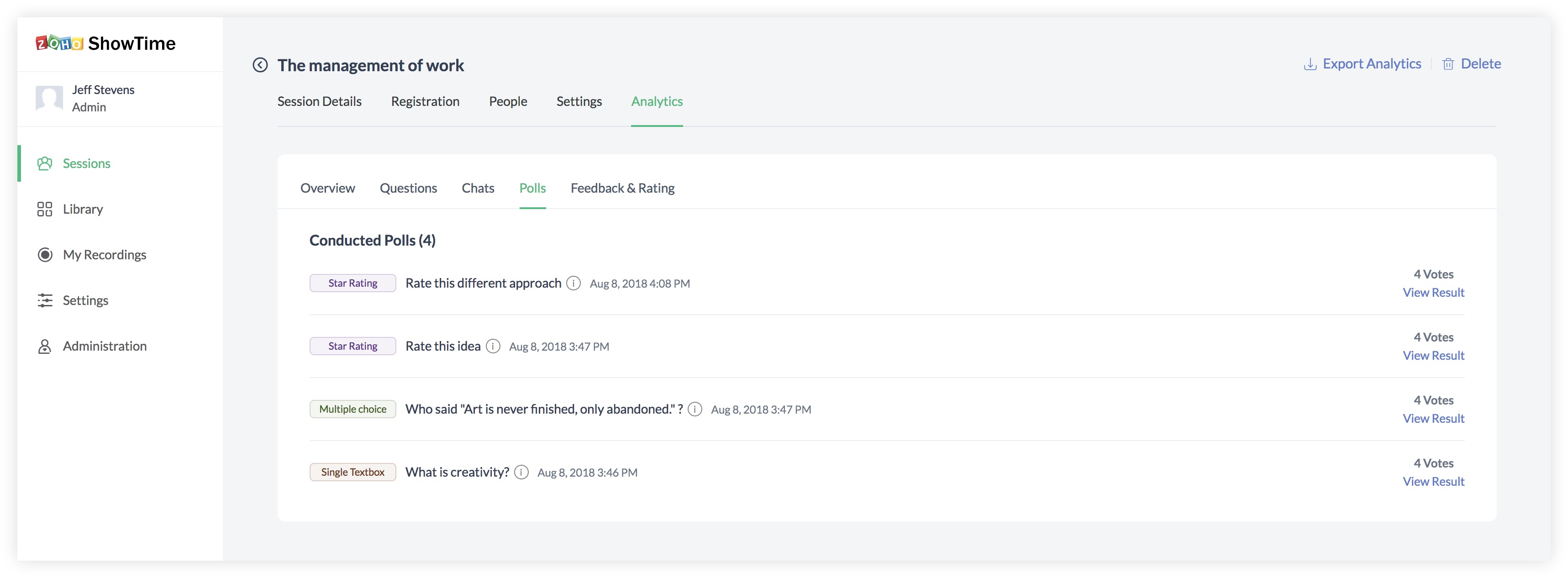View Result for Rate this idea poll
The height and width of the screenshot is (578, 1568).
1433,355
